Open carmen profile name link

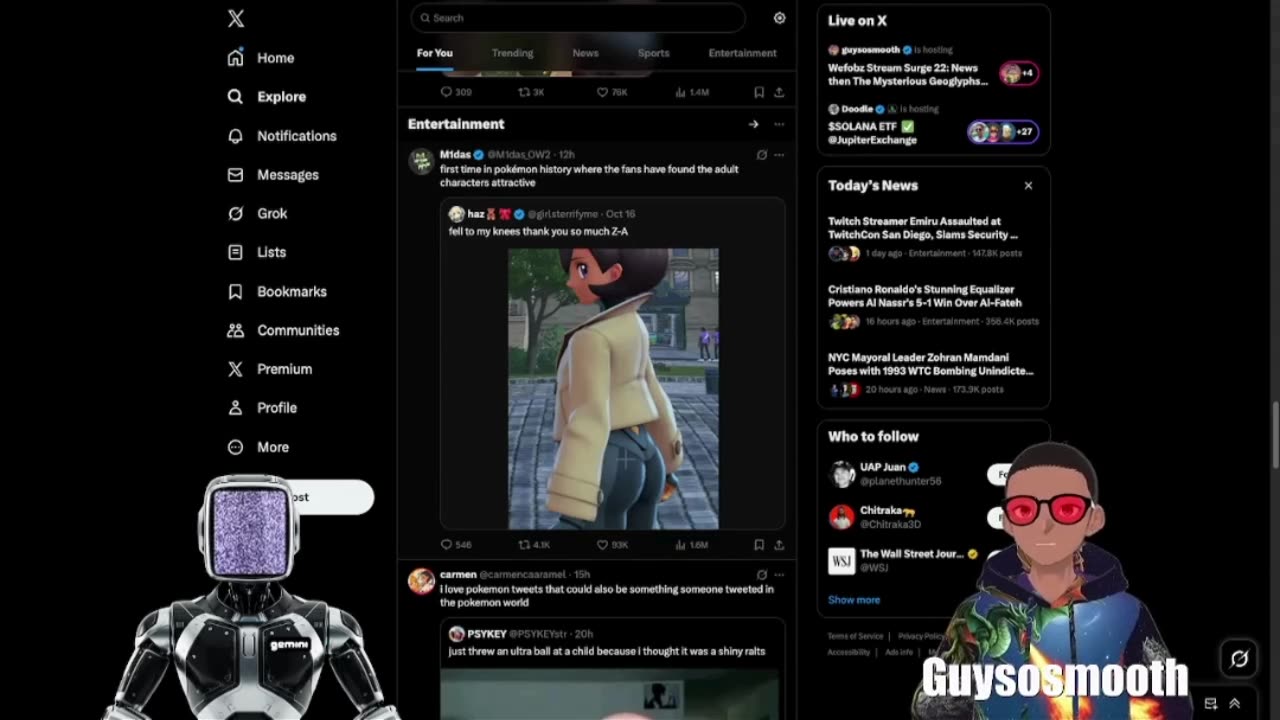coord(458,574)
